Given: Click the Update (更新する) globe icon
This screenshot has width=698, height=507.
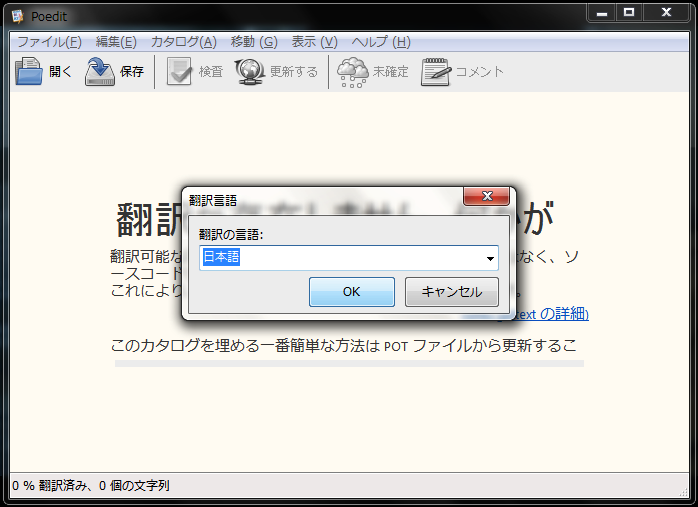Looking at the screenshot, I should [x=250, y=72].
